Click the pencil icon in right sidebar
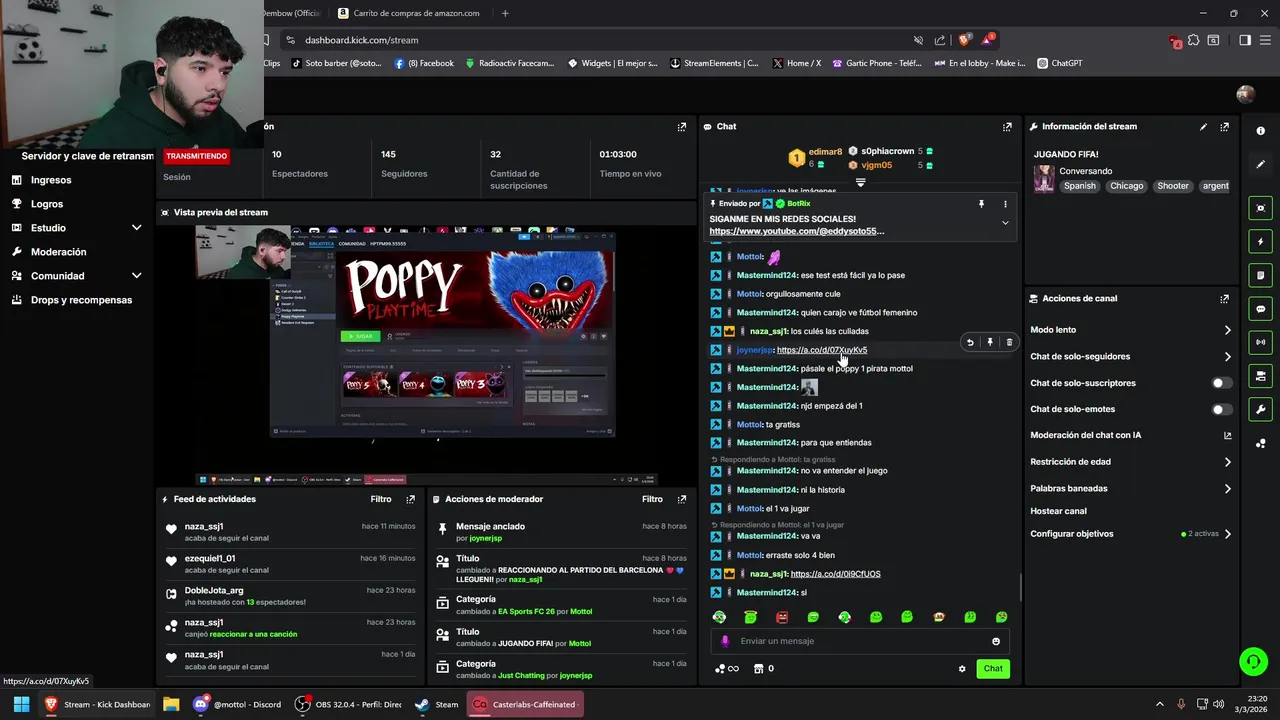This screenshot has height=720, width=1280. pos(1260,164)
